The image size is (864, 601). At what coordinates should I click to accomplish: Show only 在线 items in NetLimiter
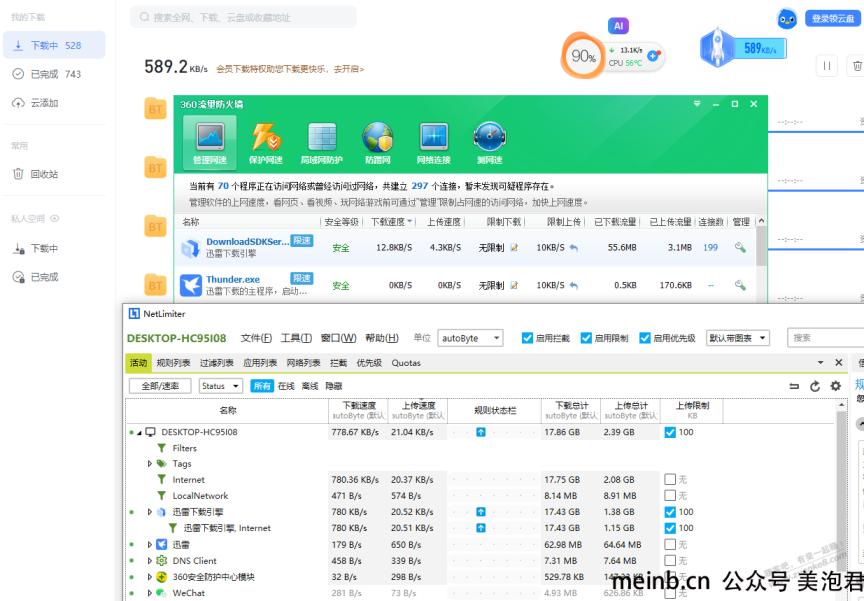(286, 386)
